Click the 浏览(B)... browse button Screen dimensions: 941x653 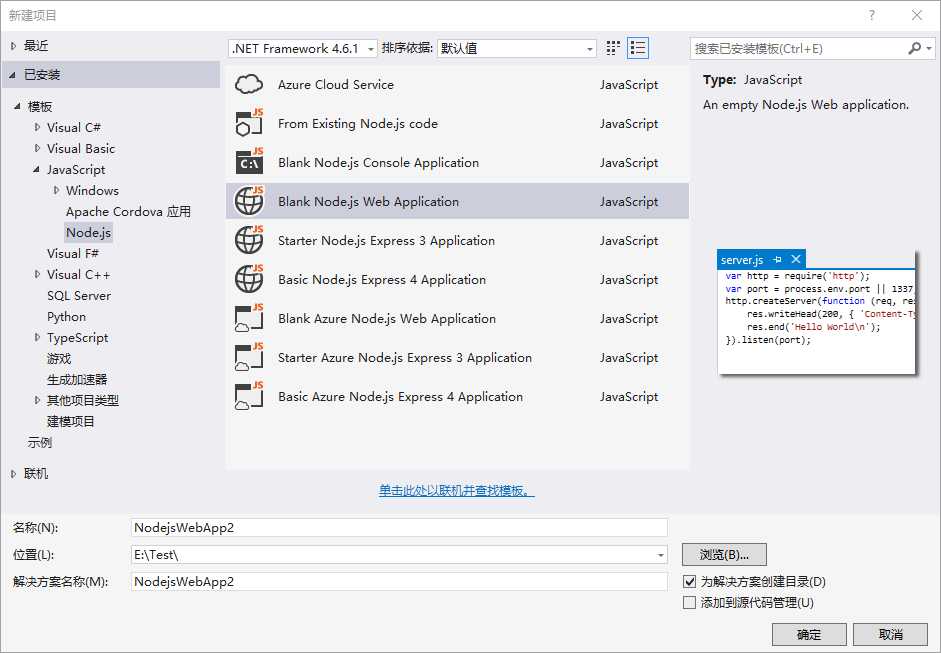(724, 555)
